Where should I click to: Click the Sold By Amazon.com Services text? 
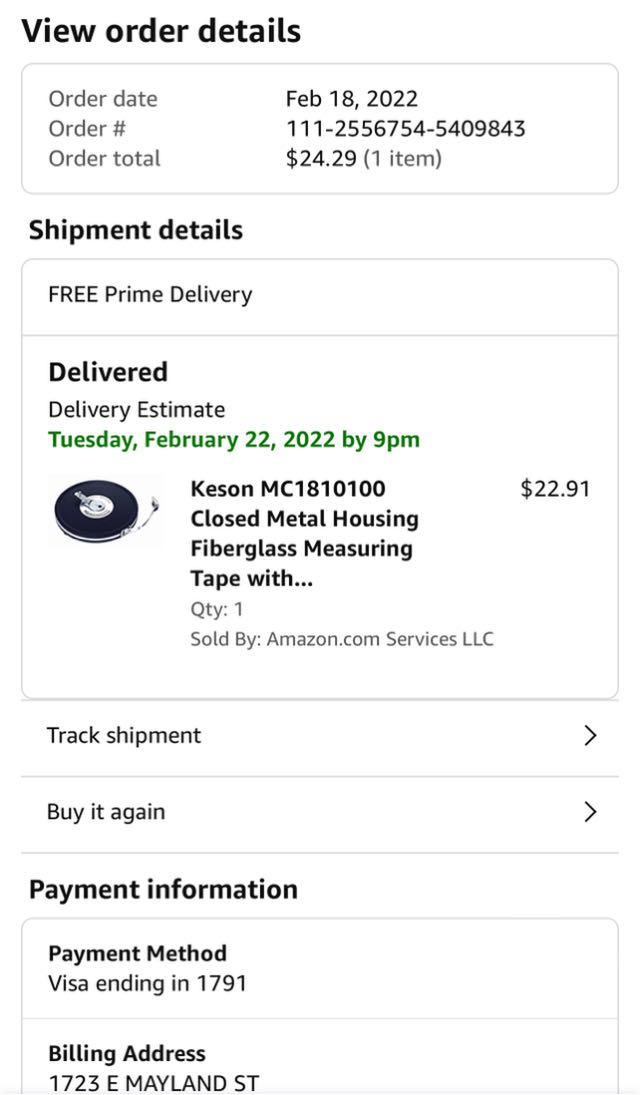(342, 639)
